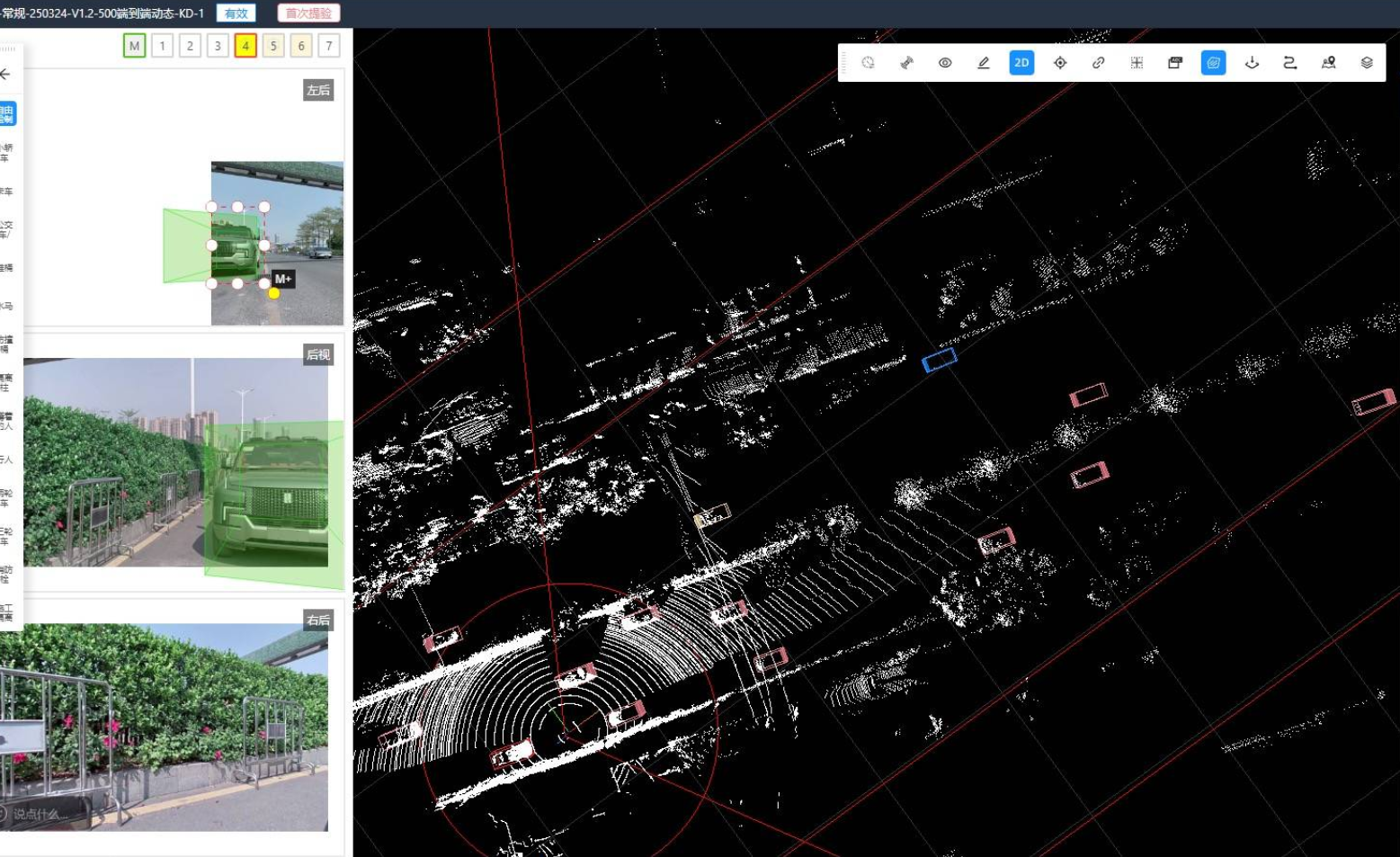Select the tan bounding box in point cloud

712,516
